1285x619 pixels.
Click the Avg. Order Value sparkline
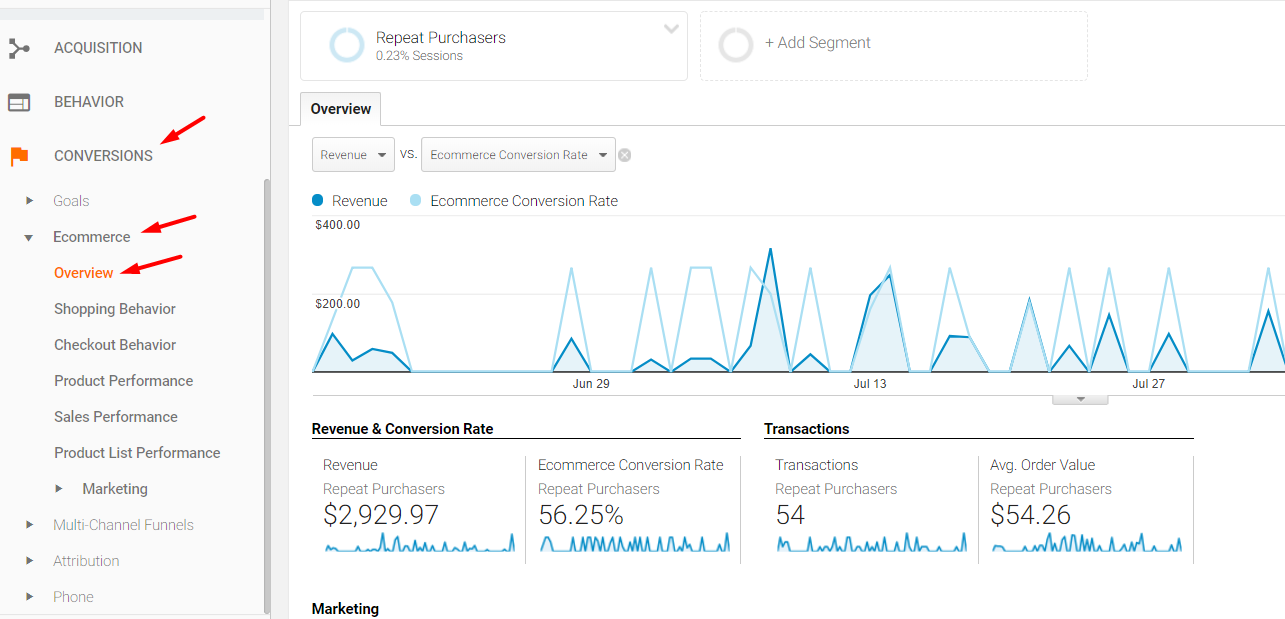click(x=1087, y=543)
